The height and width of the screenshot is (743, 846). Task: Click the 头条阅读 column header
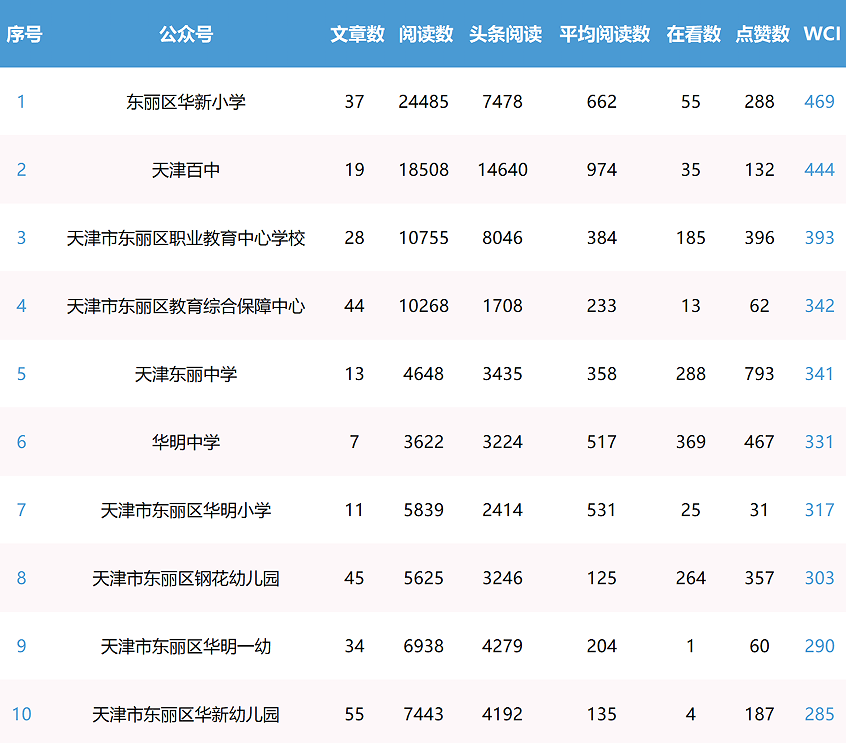(506, 34)
